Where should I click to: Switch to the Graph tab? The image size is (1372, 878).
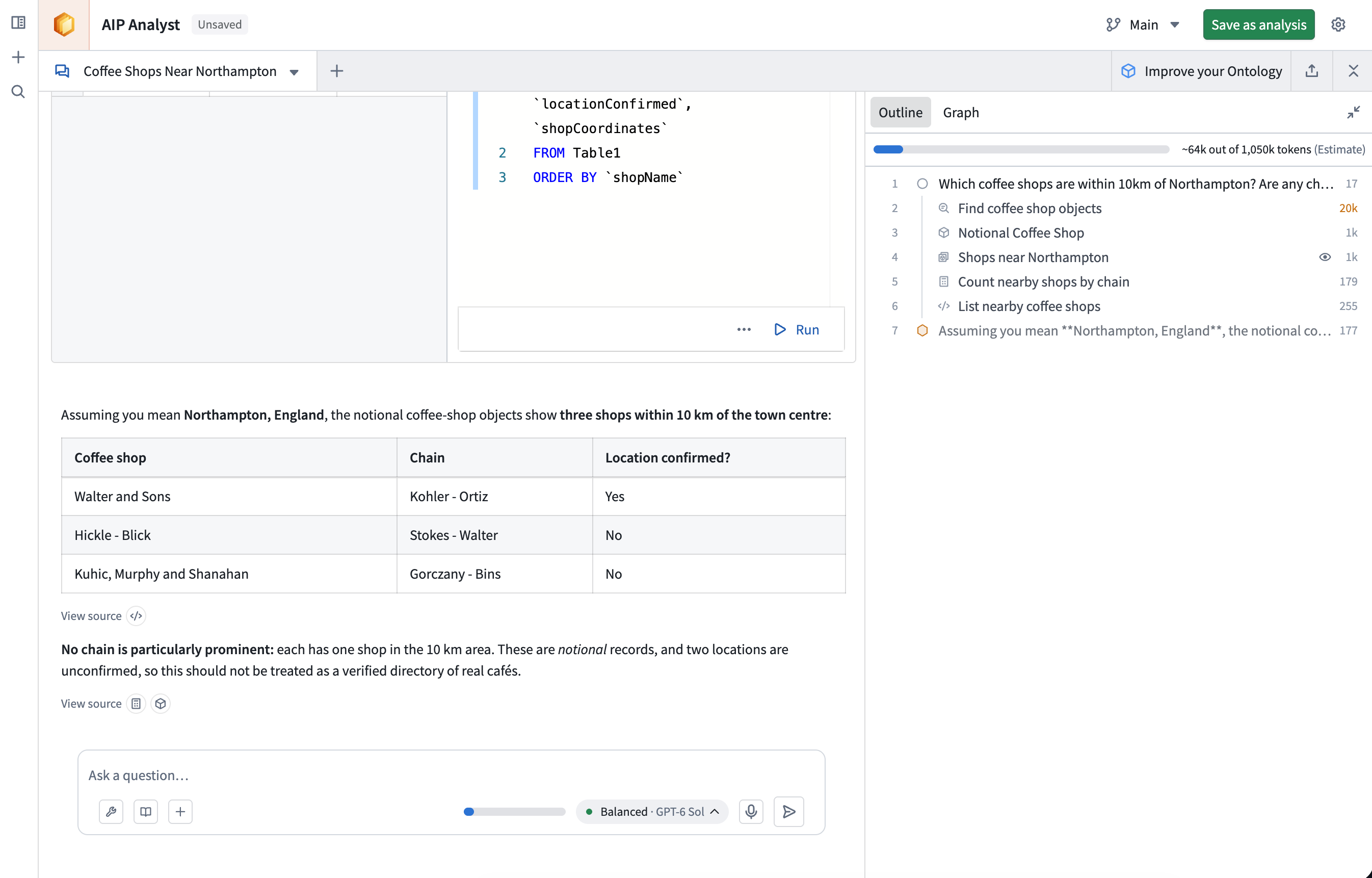click(961, 112)
